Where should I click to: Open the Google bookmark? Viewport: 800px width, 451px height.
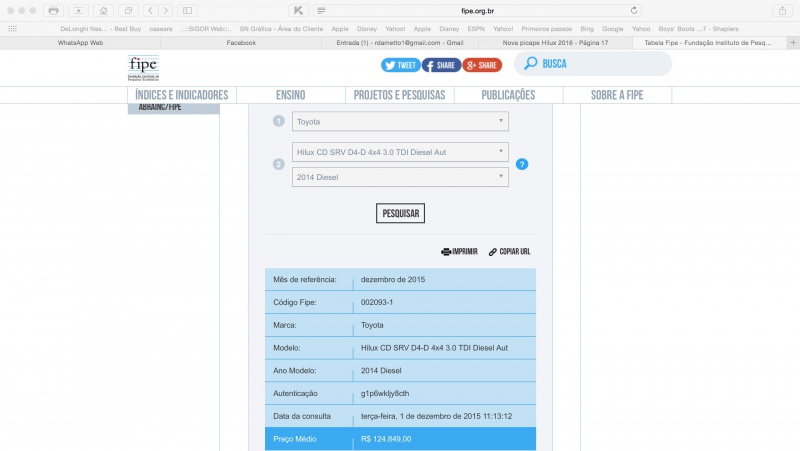(613, 29)
